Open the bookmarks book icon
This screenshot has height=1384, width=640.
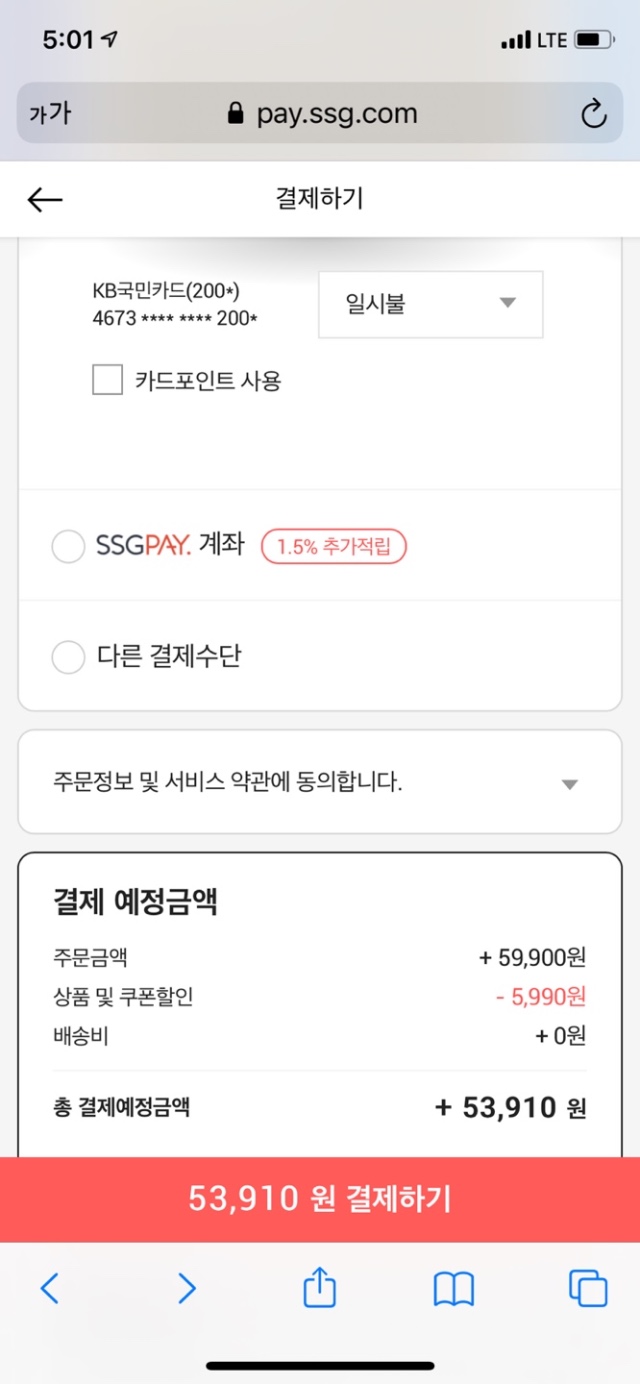coord(453,1288)
